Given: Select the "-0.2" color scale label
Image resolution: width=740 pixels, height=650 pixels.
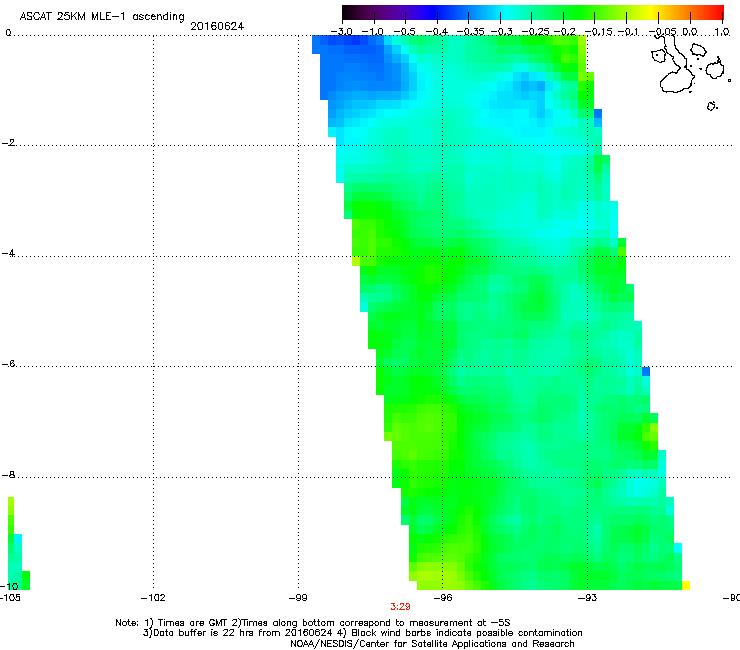Looking at the screenshot, I should coord(565,32).
